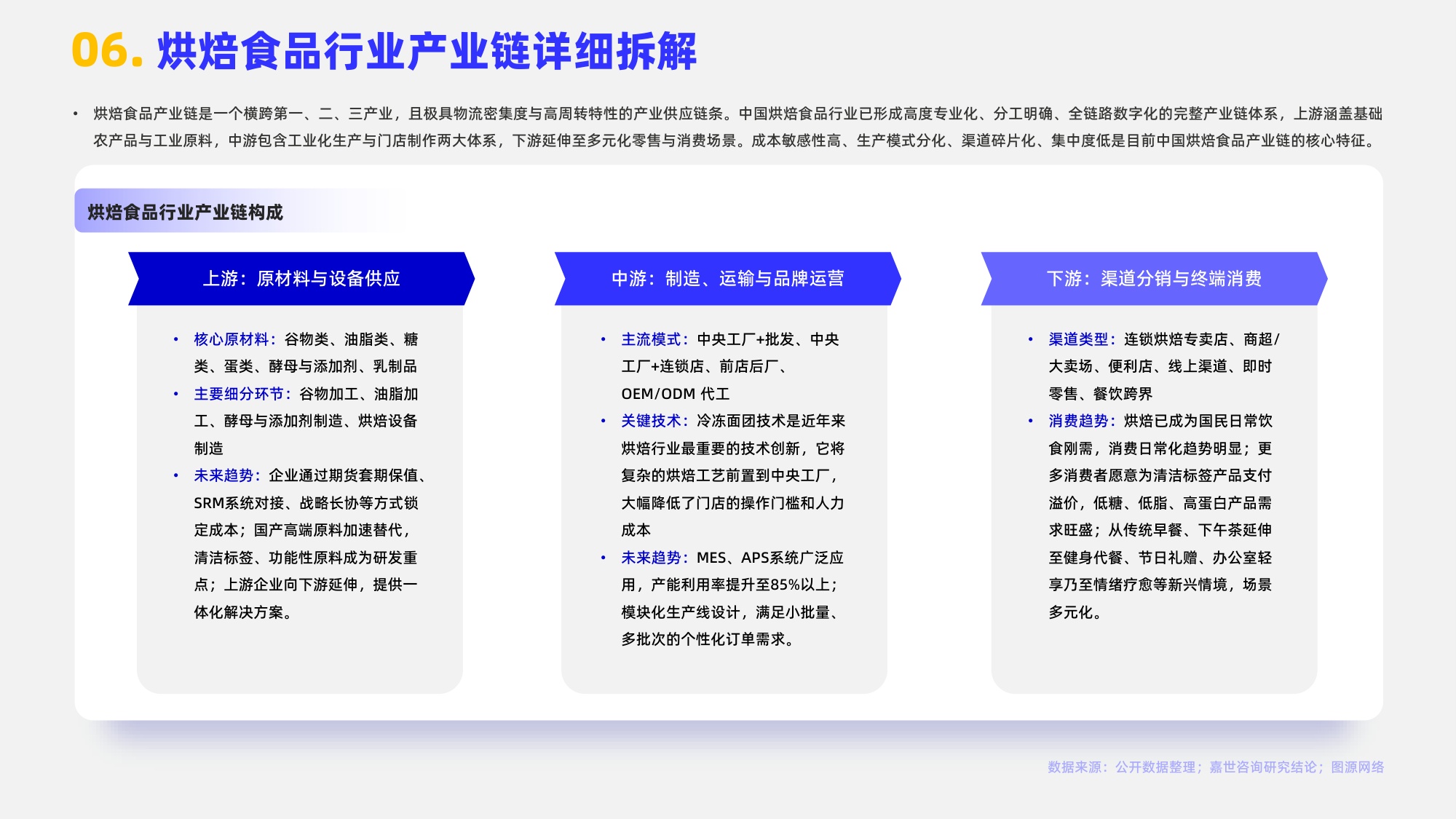This screenshot has width=1456, height=819.
Task: Click the line 工、酵母与添加剂制造、烘焙设备
Action: 306,421
